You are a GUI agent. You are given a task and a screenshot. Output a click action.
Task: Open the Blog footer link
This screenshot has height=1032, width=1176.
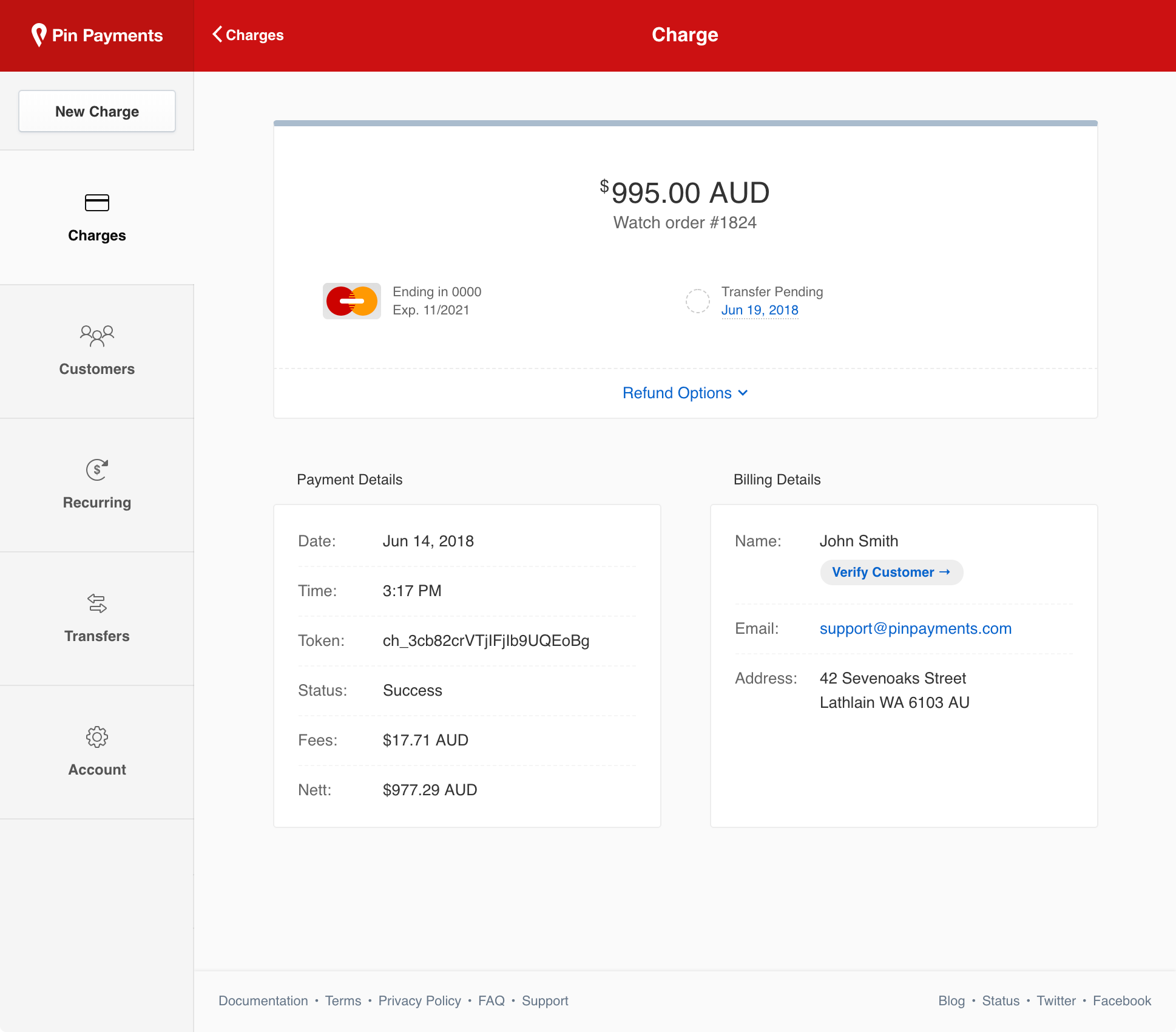click(951, 1000)
